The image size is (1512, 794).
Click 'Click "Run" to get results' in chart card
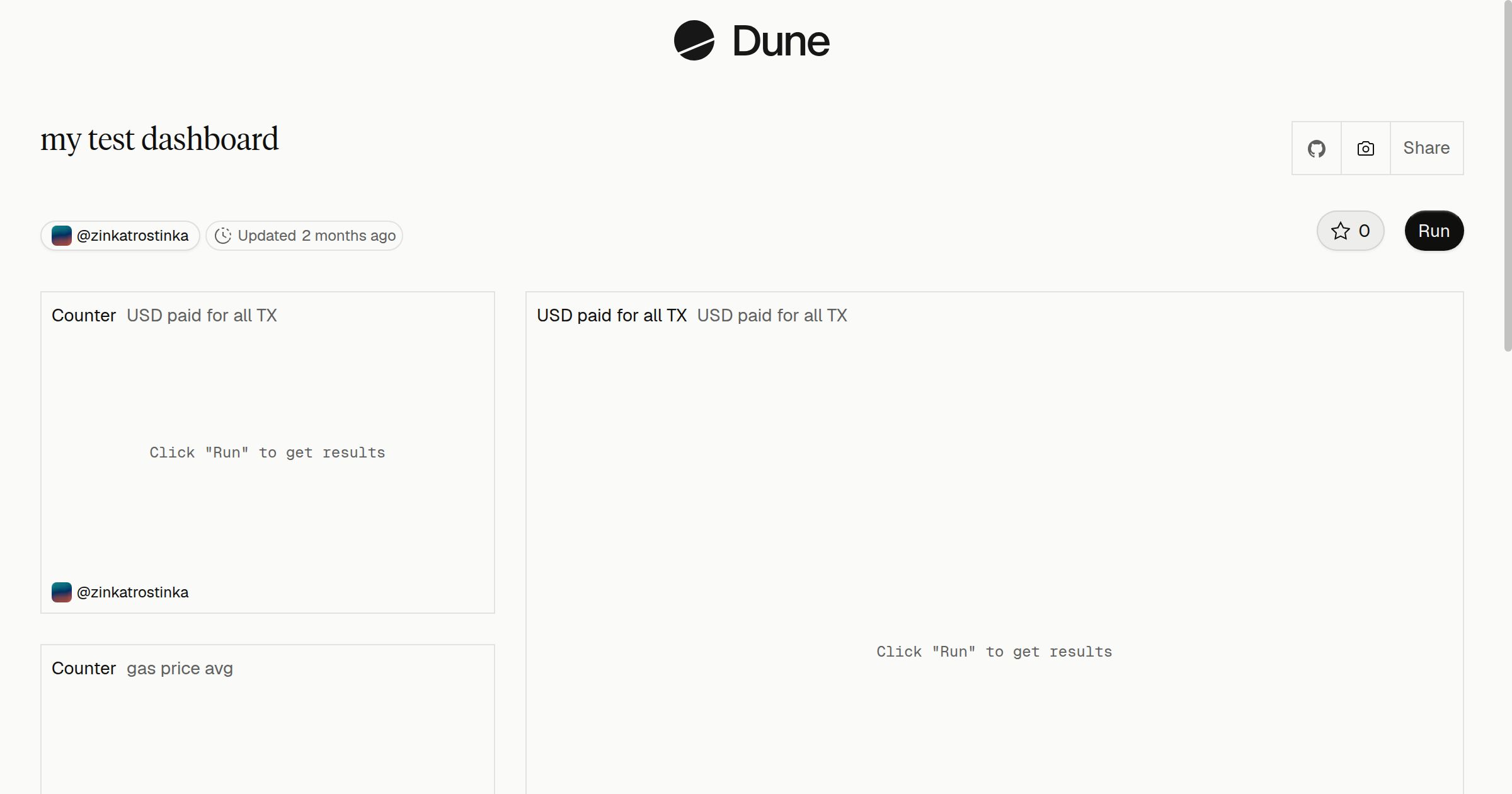click(x=994, y=652)
